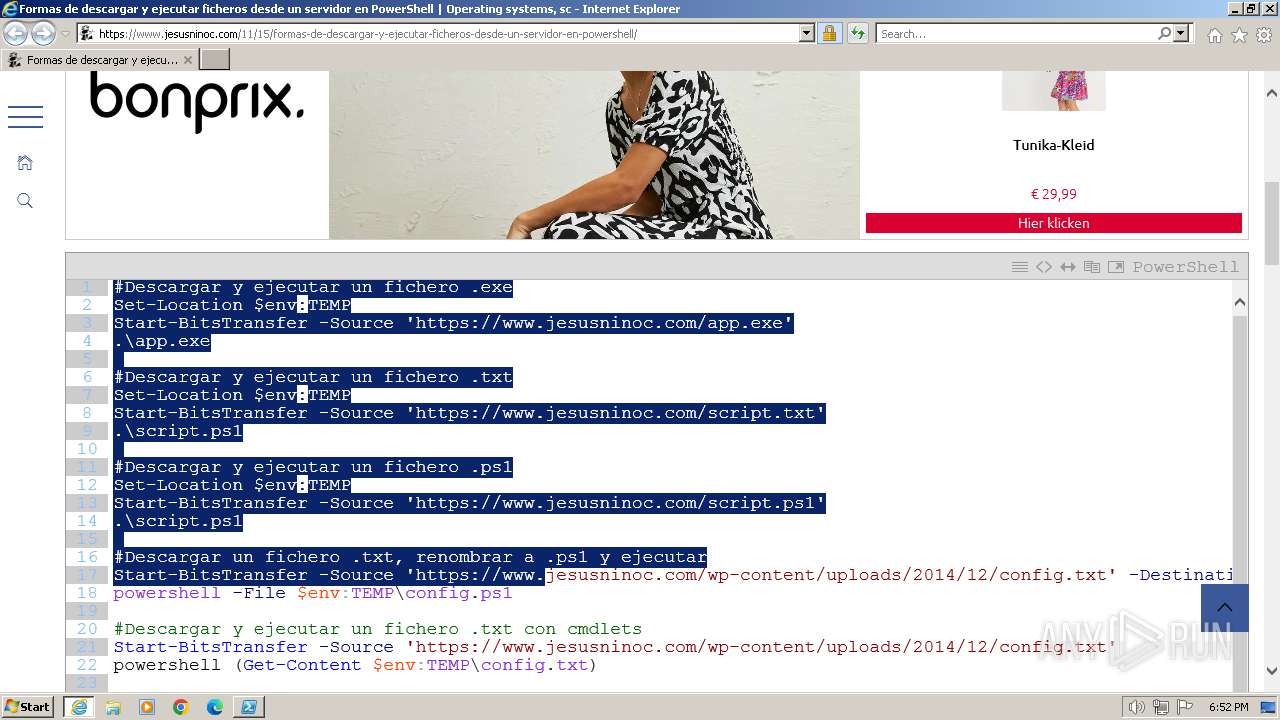Click Start-BitsTransfer script.ps1 line 13
The height and width of the screenshot is (720, 1280).
(x=469, y=503)
